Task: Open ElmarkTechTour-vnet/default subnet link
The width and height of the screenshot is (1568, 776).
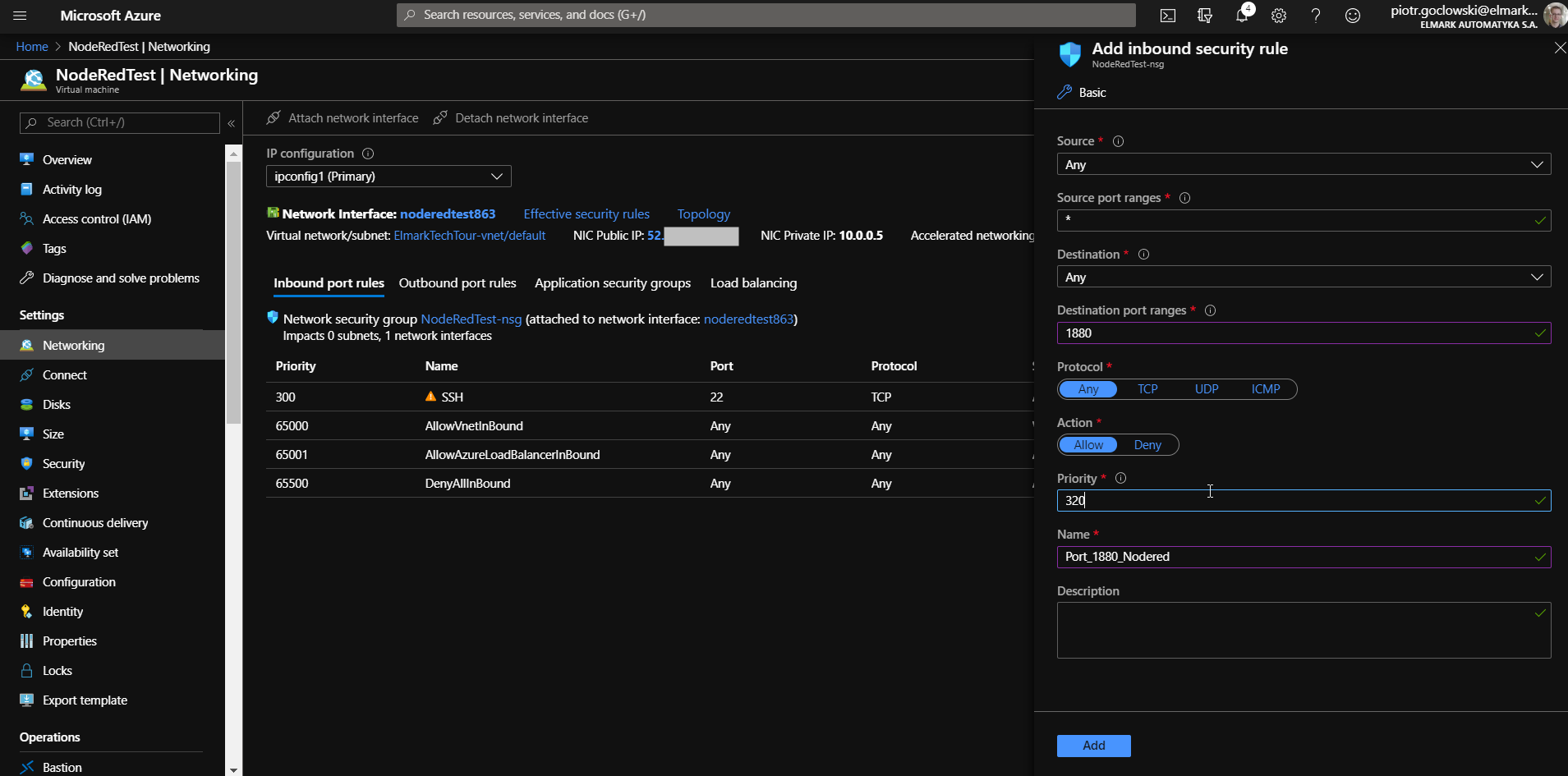Action: coord(470,236)
